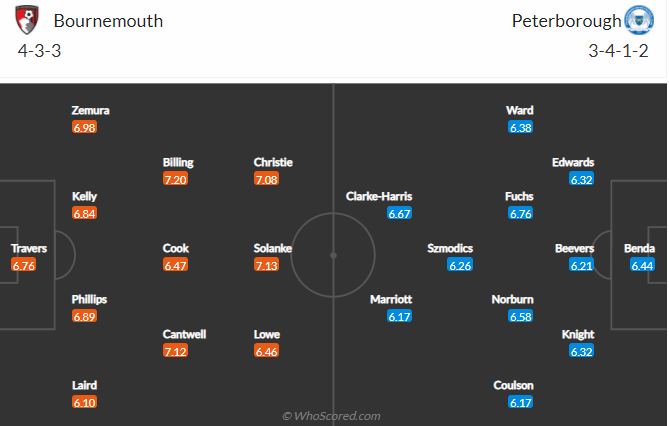
Task: Select Coulson's 6.17 rating badge
Action: [x=520, y=402]
